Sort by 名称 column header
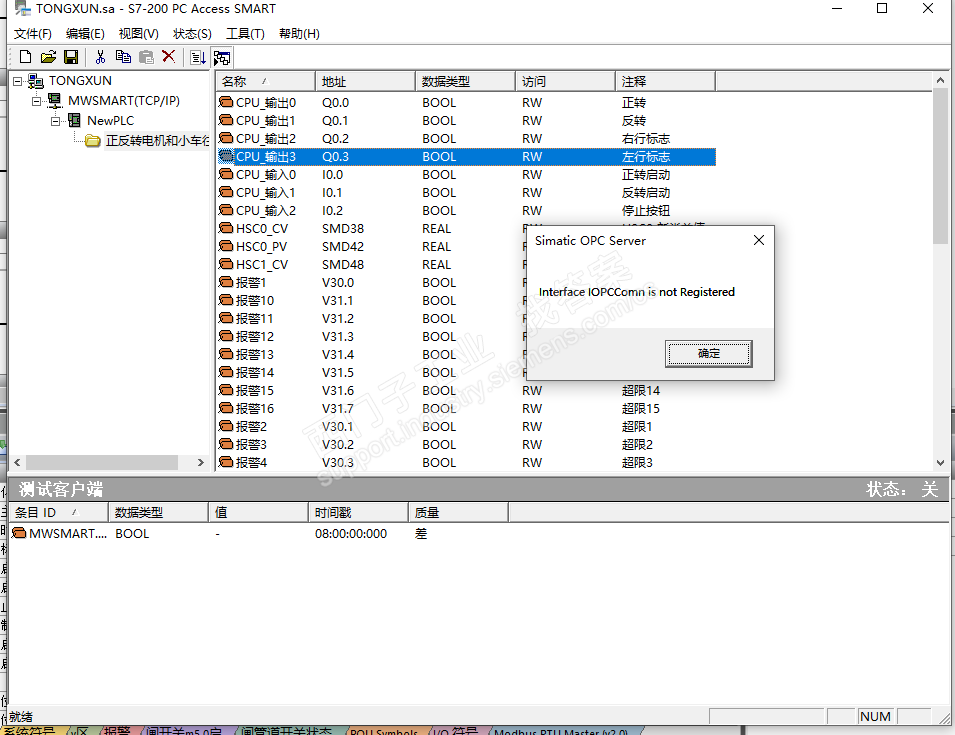 click(265, 81)
